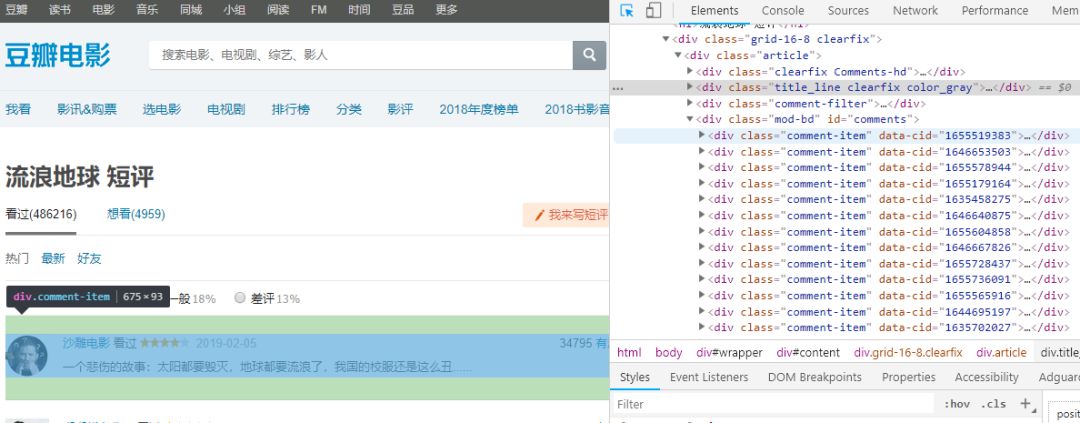Open the Console tab
1080x423 pixels.
pos(782,10)
